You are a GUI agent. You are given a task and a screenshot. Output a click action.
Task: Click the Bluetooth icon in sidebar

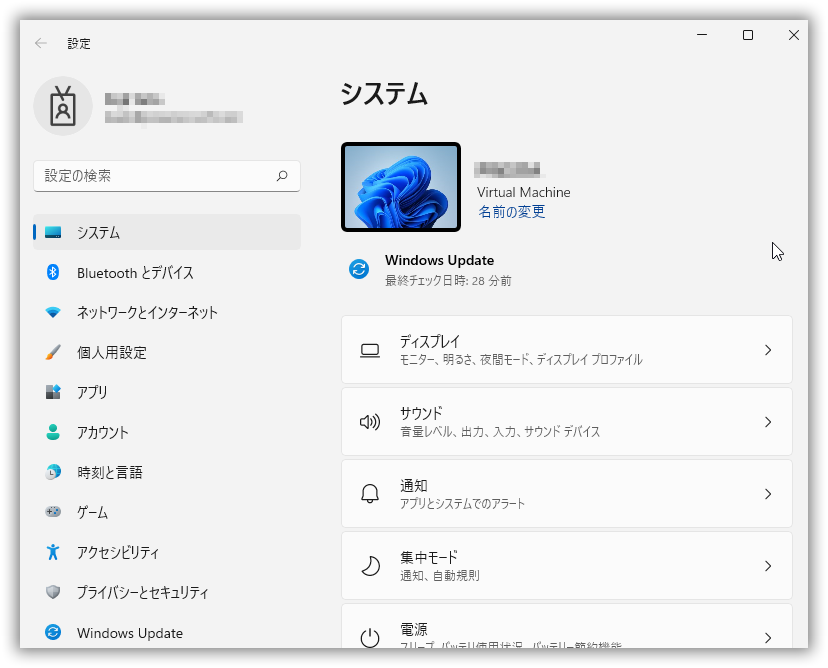[53, 272]
